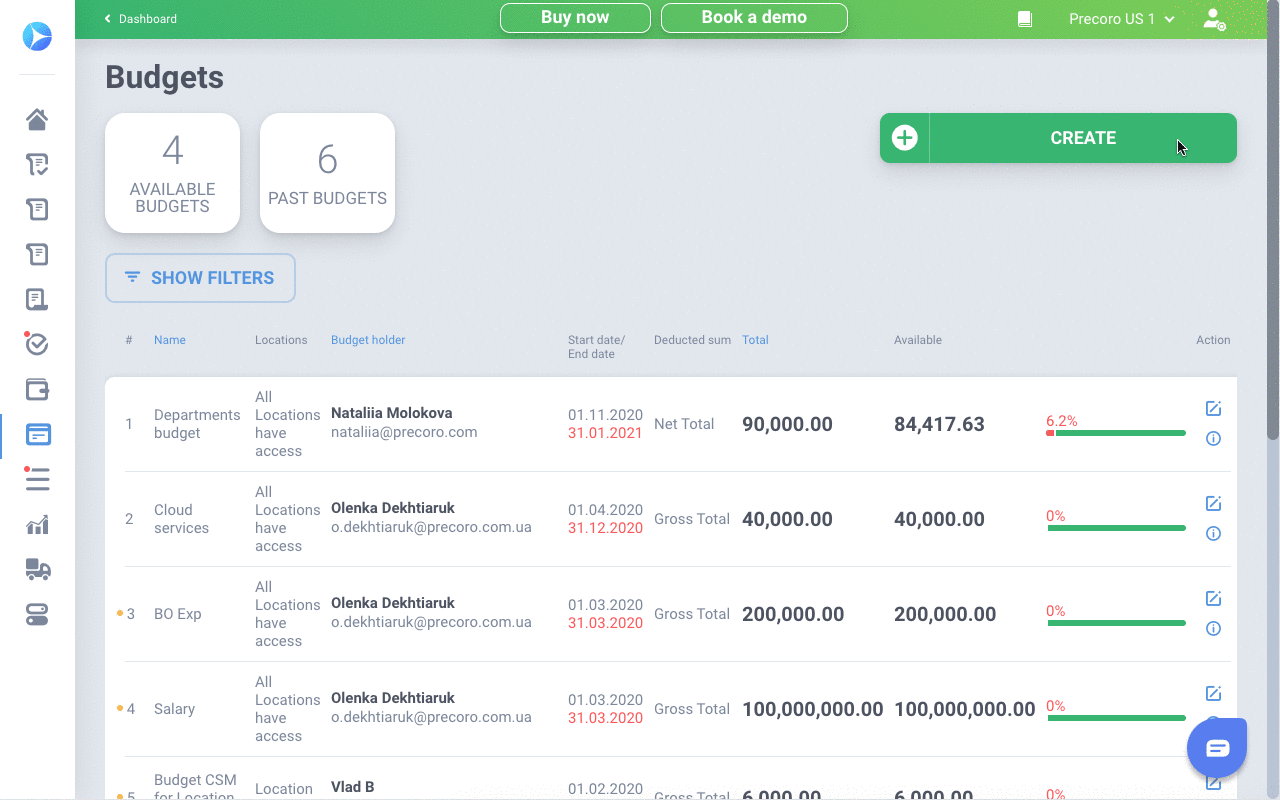This screenshot has height=800, width=1280.
Task: Edit the BO Exp budget
Action: [1213, 598]
